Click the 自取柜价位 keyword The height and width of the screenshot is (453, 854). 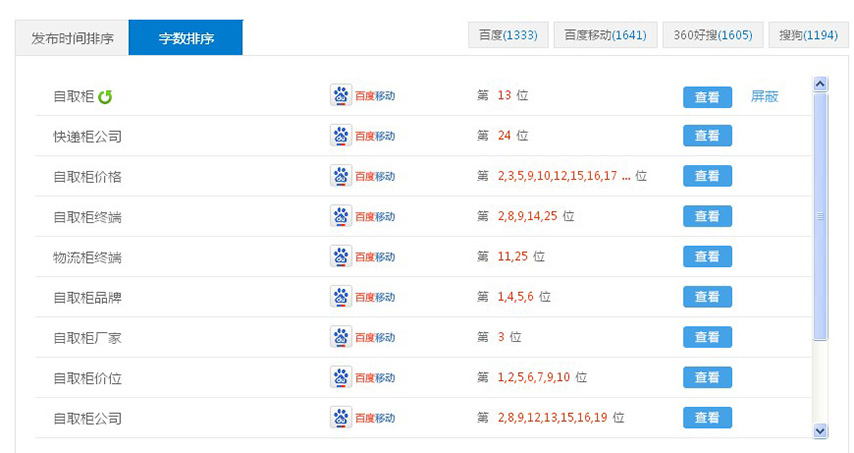[x=87, y=378]
